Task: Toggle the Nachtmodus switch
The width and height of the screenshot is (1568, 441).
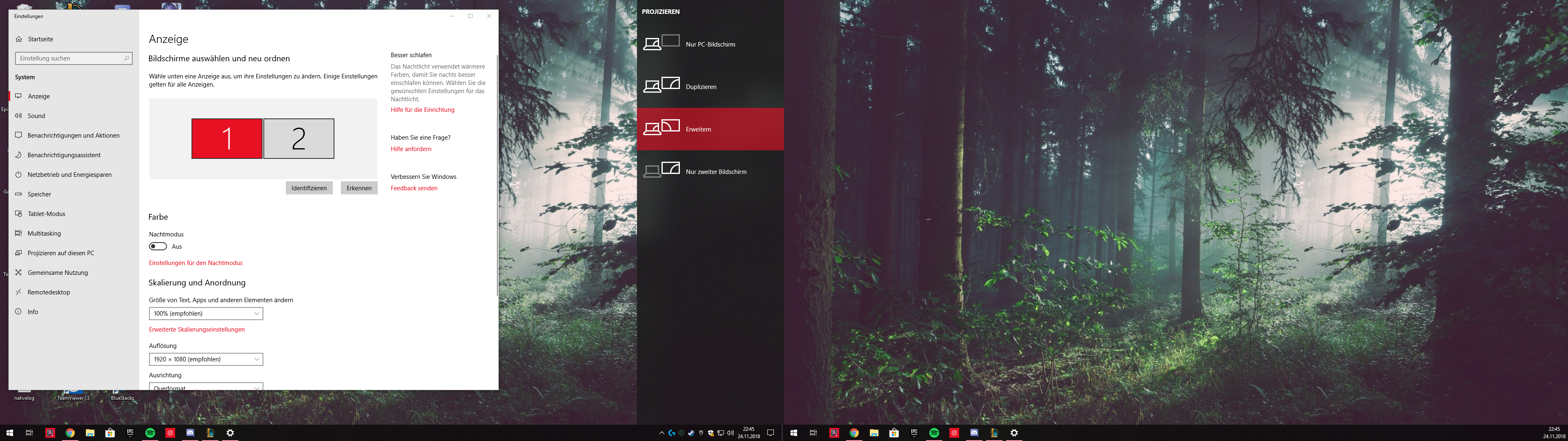Action: 158,247
